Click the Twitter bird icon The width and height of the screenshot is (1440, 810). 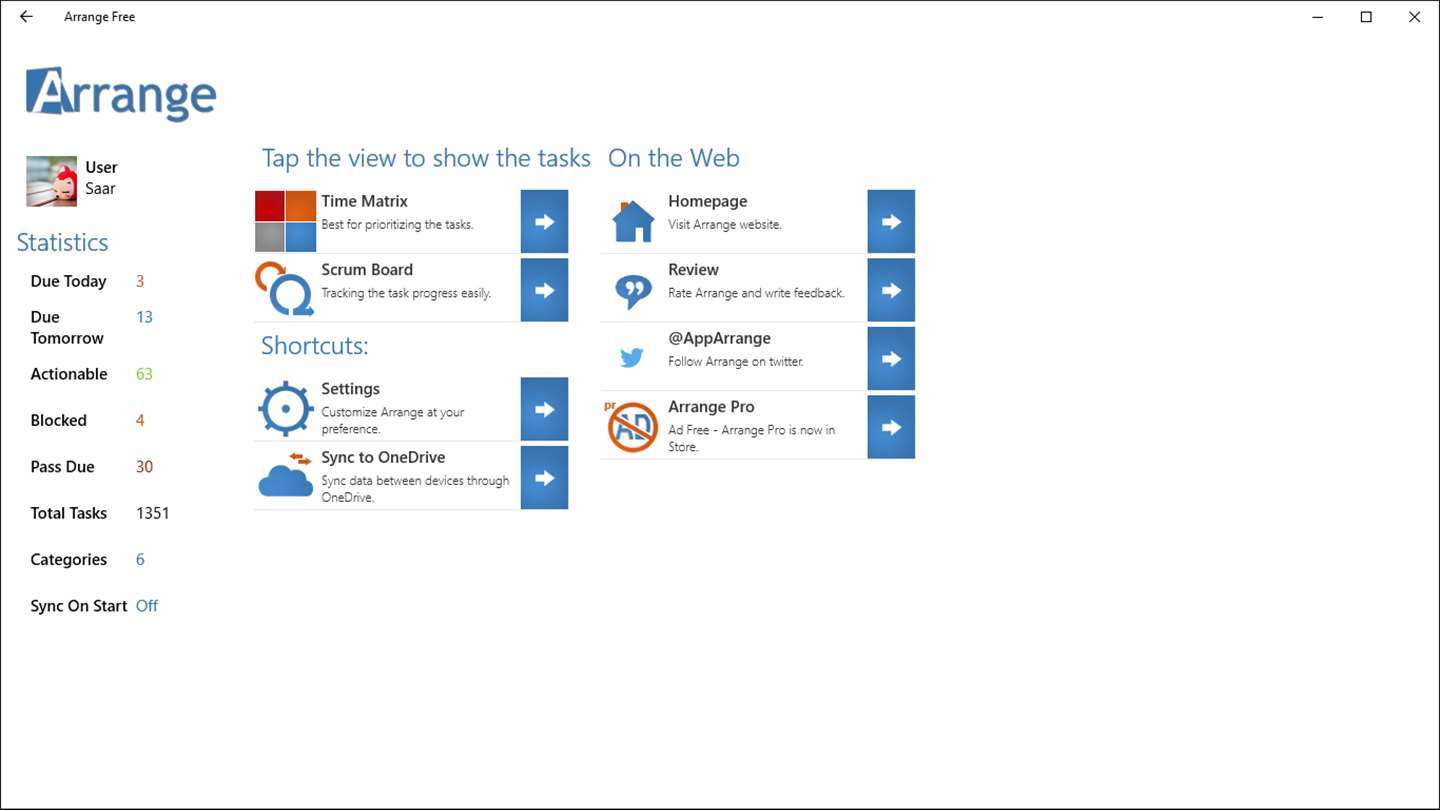pyautogui.click(x=632, y=358)
